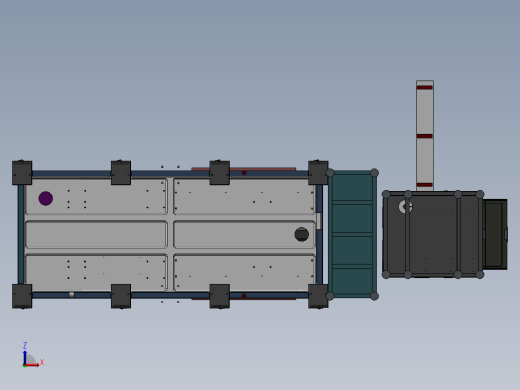
Task: Select the dark round port on the grey panel
Action: (x=302, y=234)
